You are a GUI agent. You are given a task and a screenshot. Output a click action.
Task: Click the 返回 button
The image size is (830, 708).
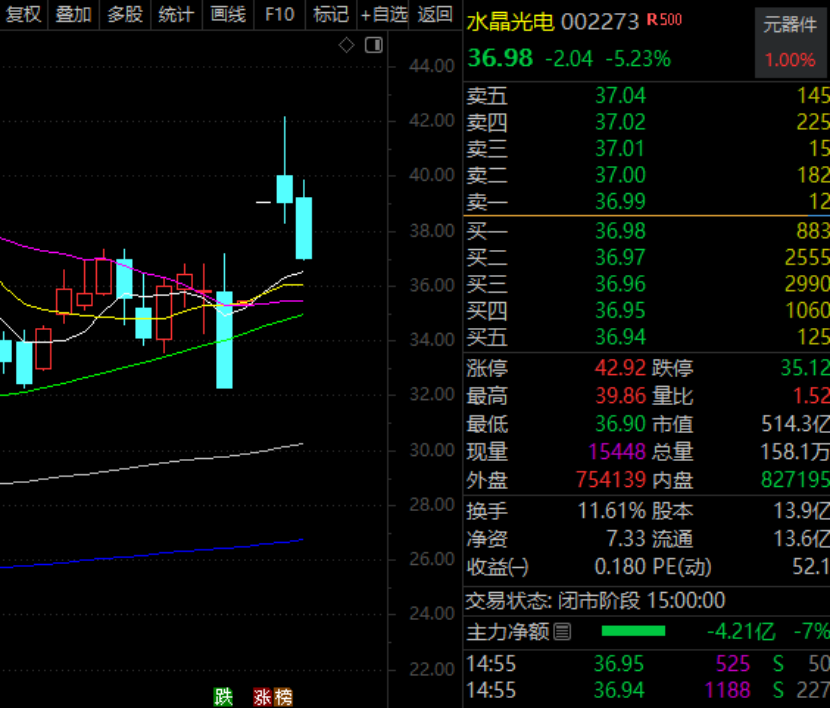435,14
